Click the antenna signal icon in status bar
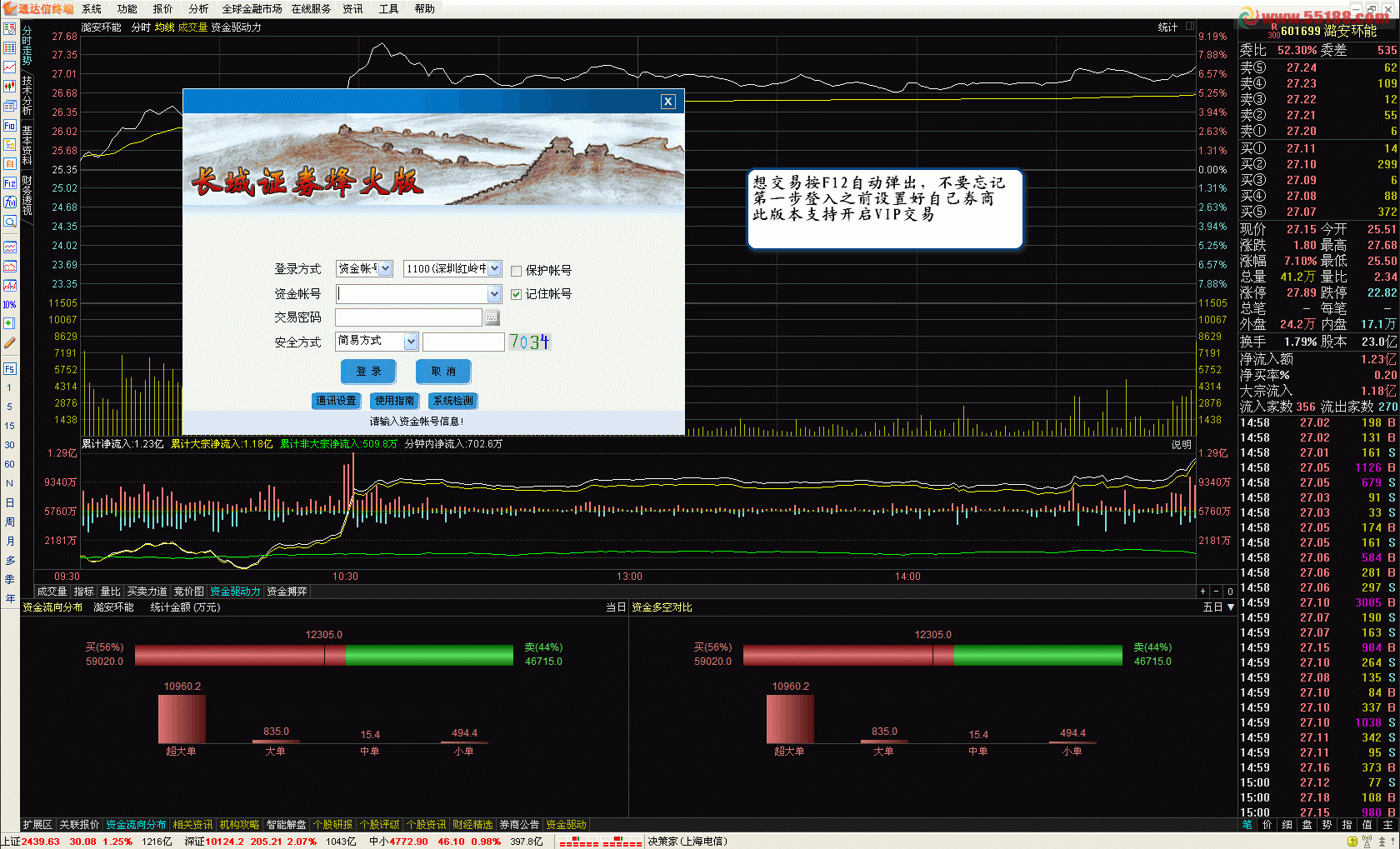The height and width of the screenshot is (849, 1400). [1368, 842]
